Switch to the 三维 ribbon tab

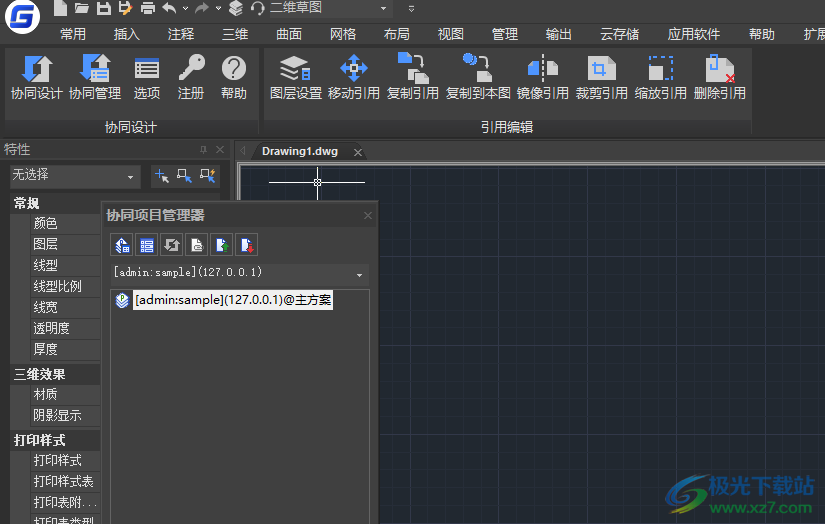point(235,34)
